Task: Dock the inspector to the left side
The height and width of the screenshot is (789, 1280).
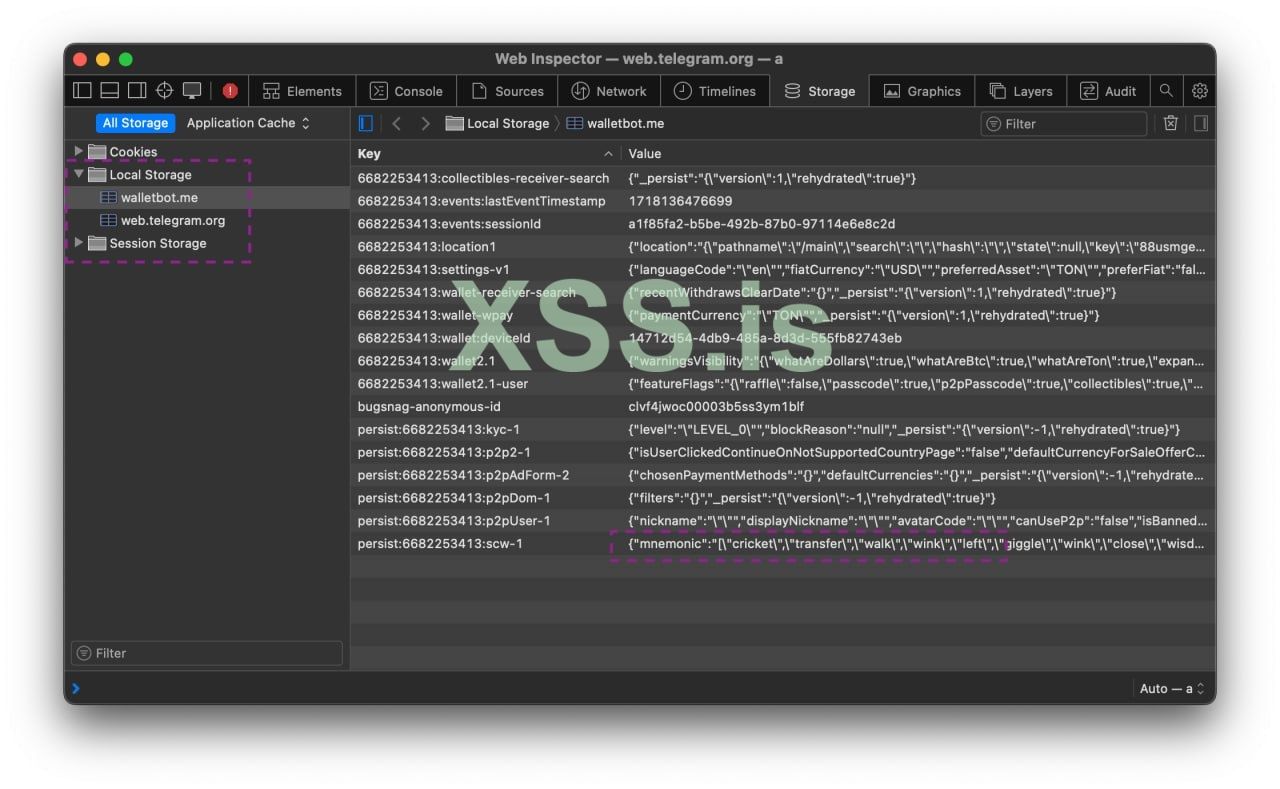Action: (82, 91)
